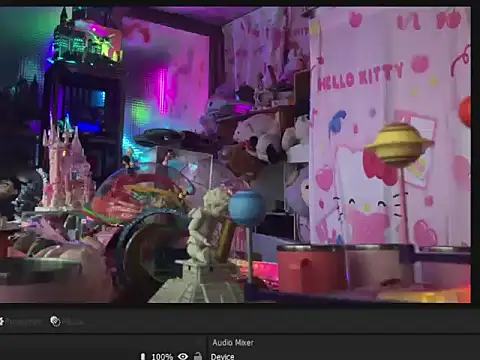Toggle the source visibility eye icon
This screenshot has width=480, height=360.
pos(183,356)
